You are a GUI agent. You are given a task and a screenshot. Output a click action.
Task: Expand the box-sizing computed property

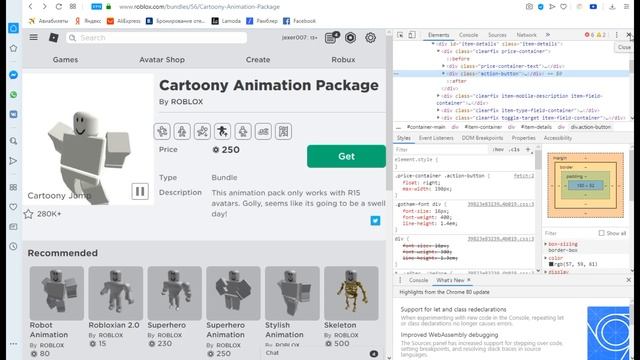pyautogui.click(x=546, y=244)
